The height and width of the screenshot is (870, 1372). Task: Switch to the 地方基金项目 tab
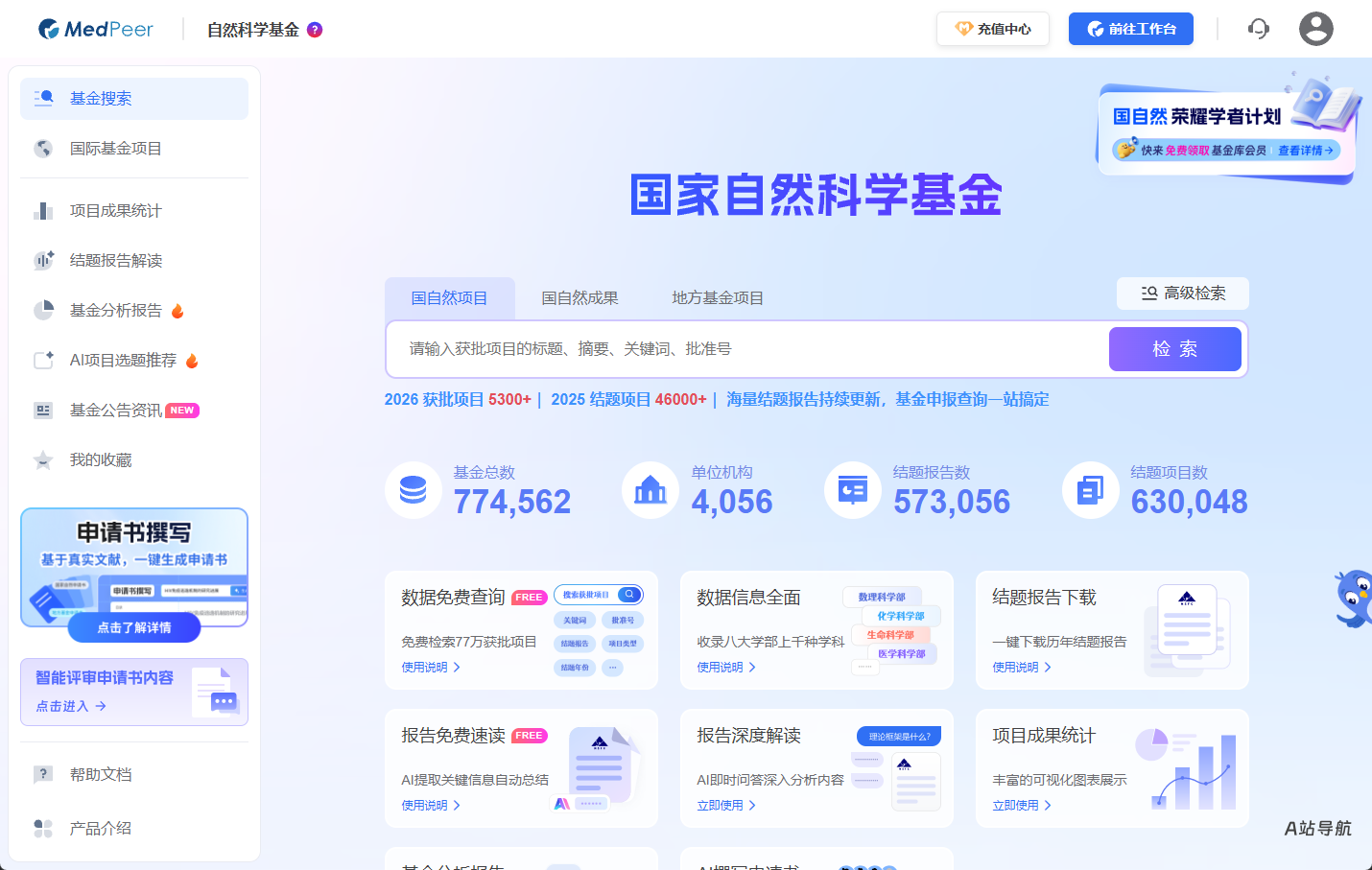tap(718, 298)
